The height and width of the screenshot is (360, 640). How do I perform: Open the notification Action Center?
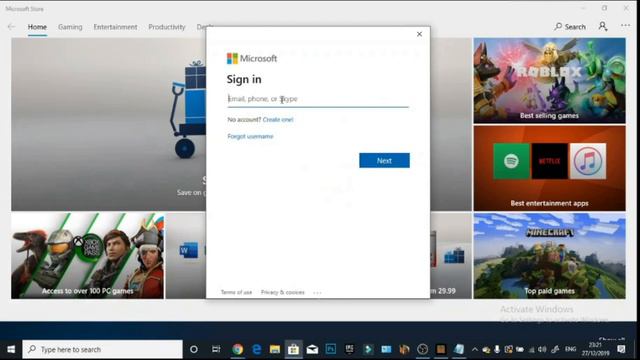pyautogui.click(x=621, y=349)
